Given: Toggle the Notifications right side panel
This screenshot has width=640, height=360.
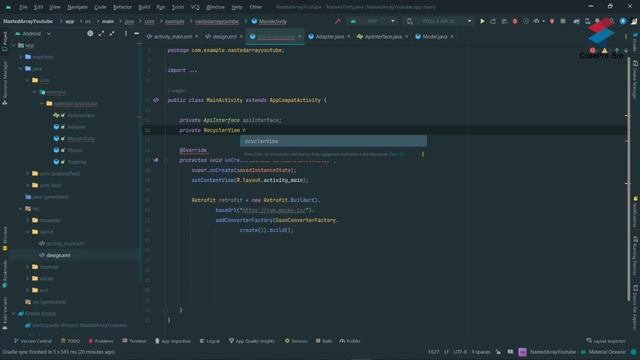Looking at the screenshot, I should pyautogui.click(x=635, y=211).
